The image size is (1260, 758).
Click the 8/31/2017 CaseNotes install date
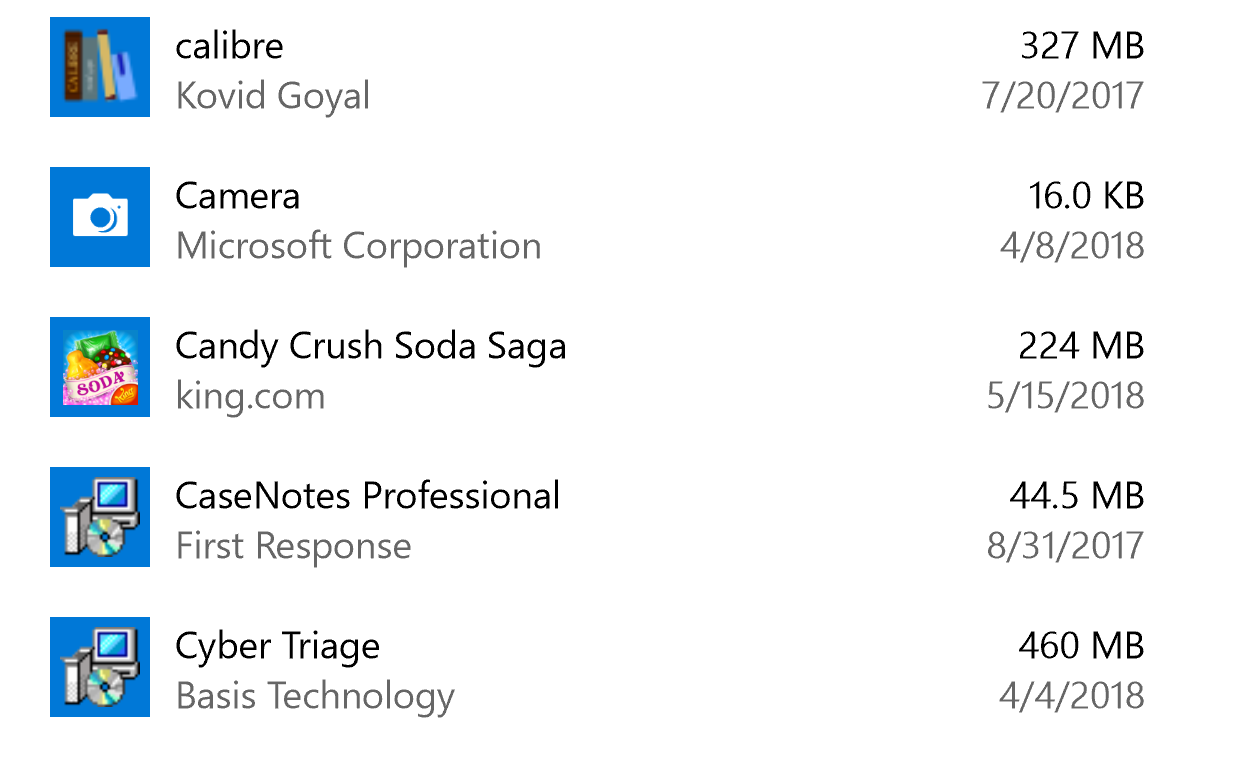pos(1064,547)
